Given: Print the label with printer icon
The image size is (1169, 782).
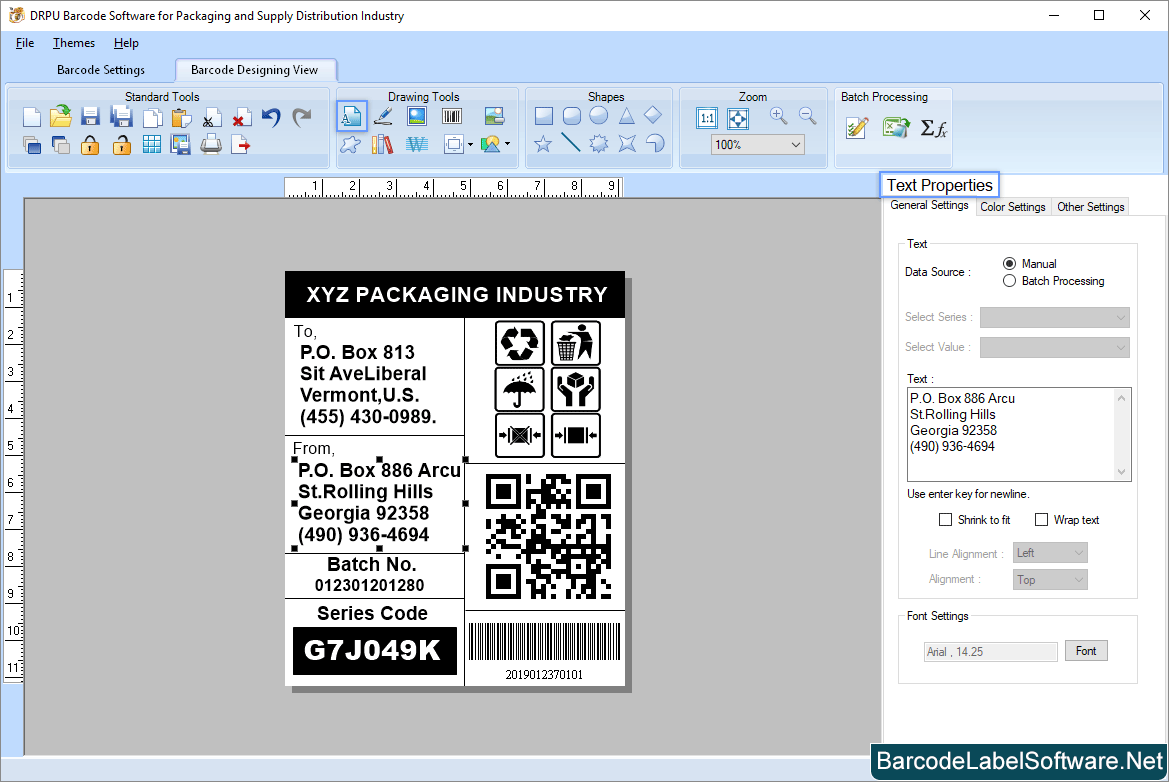Looking at the screenshot, I should click(211, 145).
